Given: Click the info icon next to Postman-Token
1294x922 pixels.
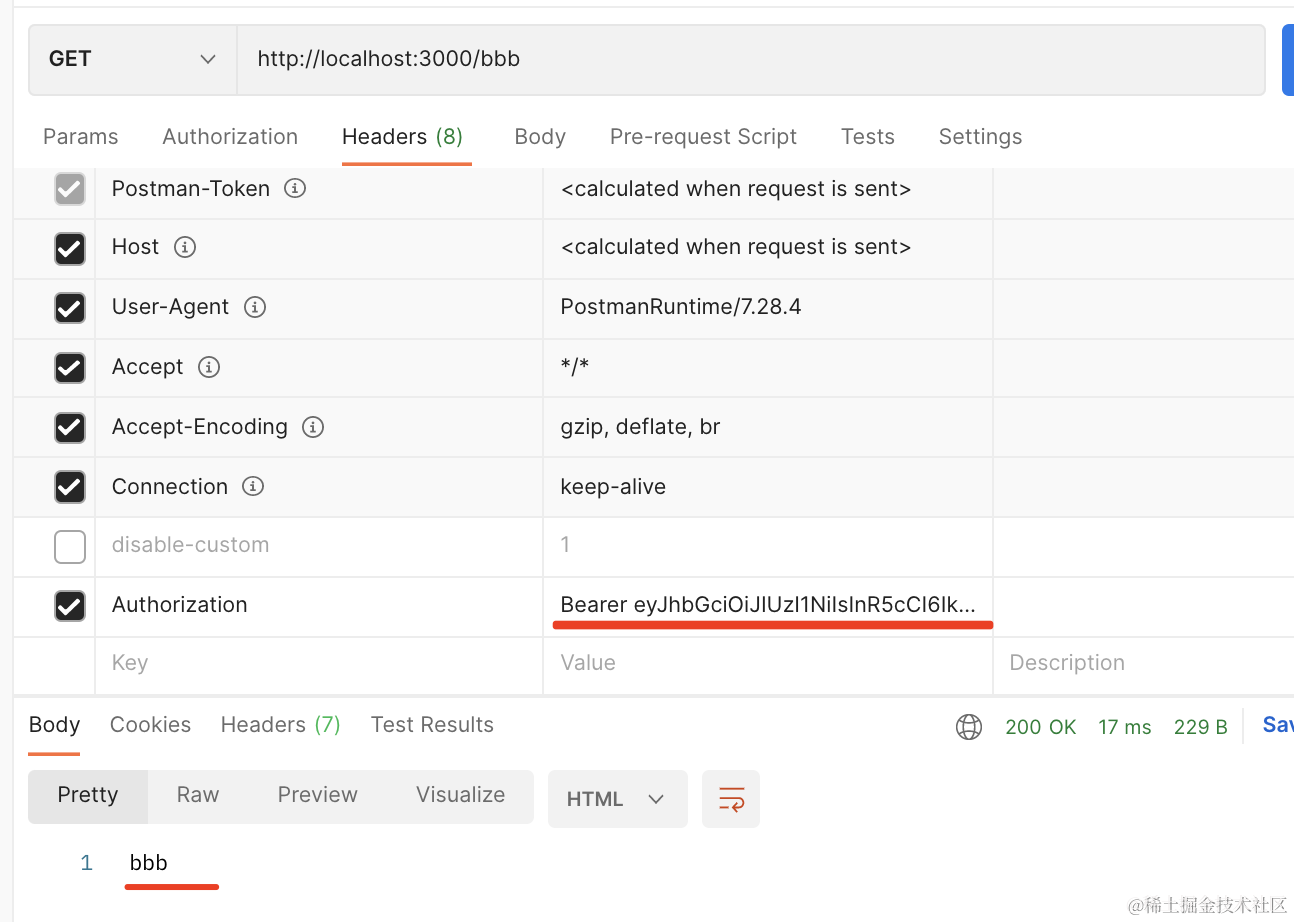Looking at the screenshot, I should (x=295, y=189).
